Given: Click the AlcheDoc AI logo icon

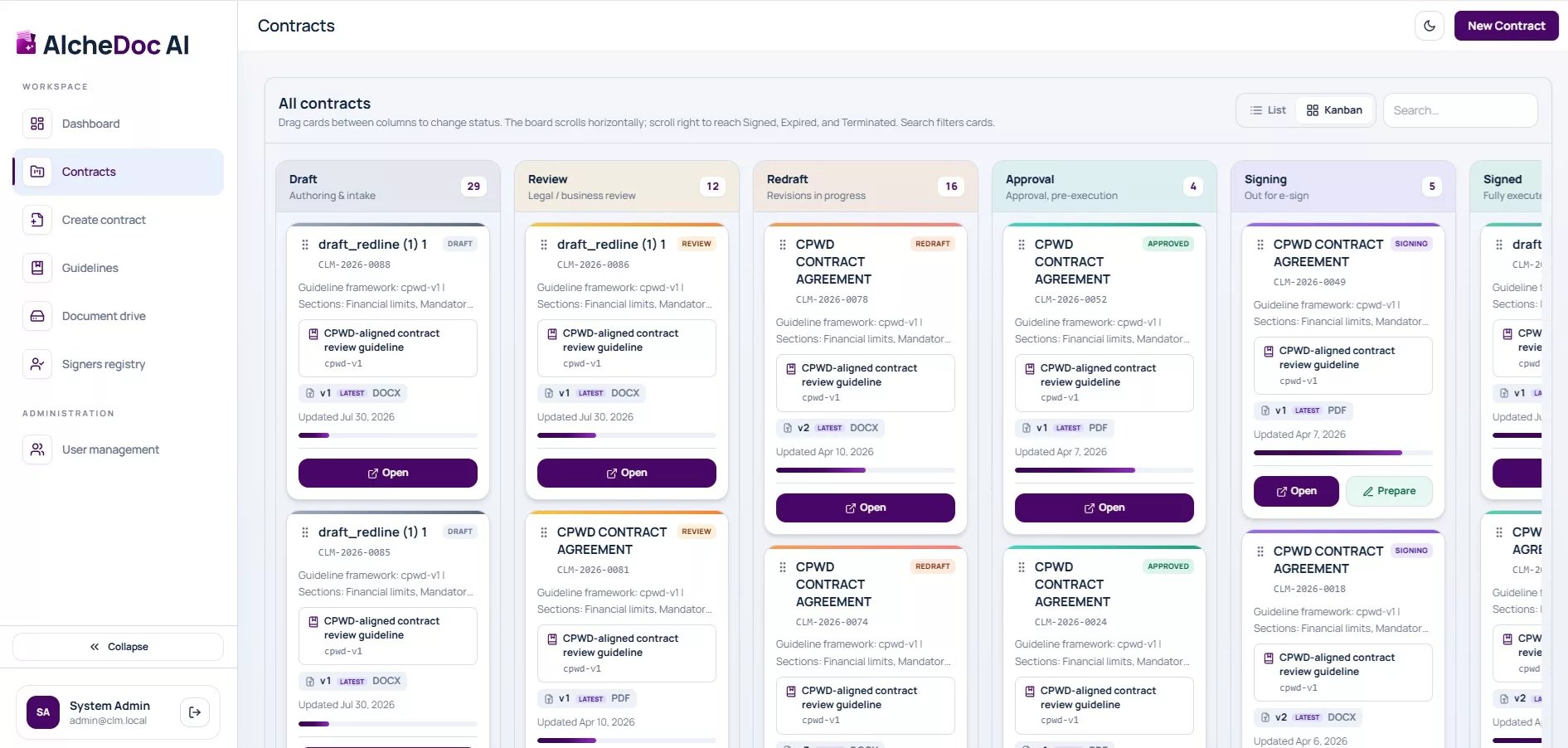Looking at the screenshot, I should coord(27,42).
